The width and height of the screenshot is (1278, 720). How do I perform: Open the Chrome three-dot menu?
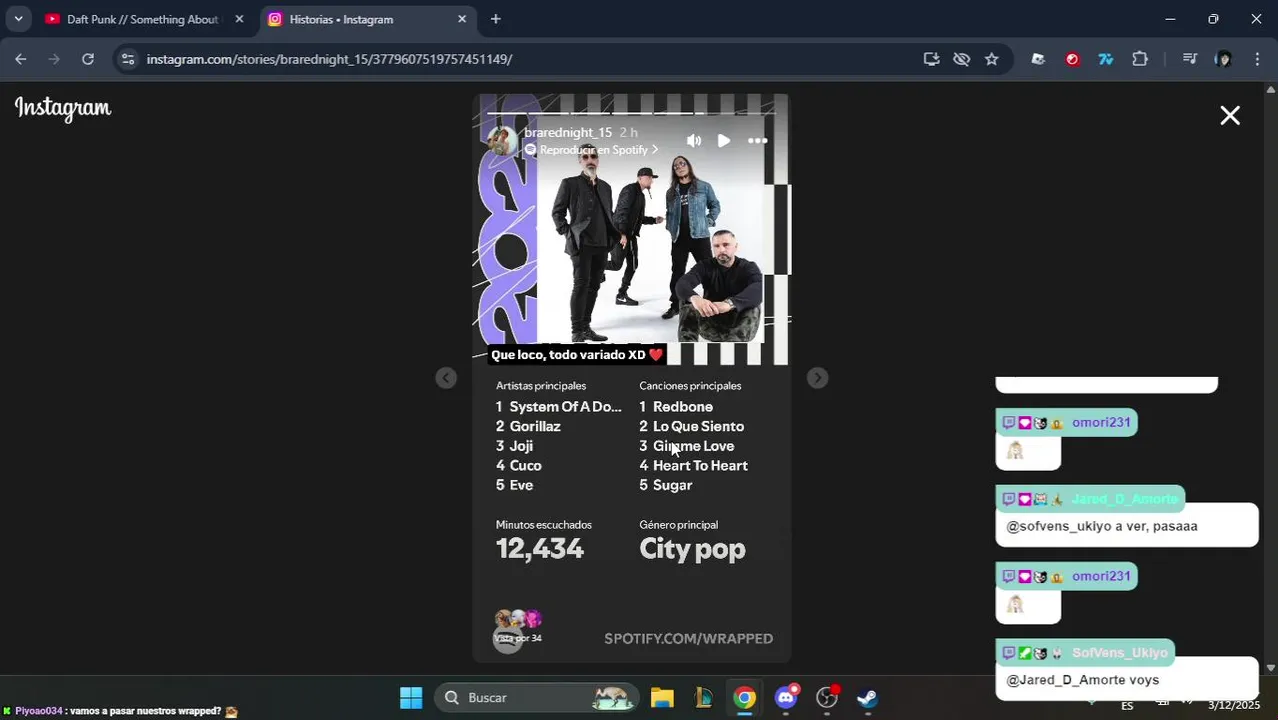[x=1257, y=59]
